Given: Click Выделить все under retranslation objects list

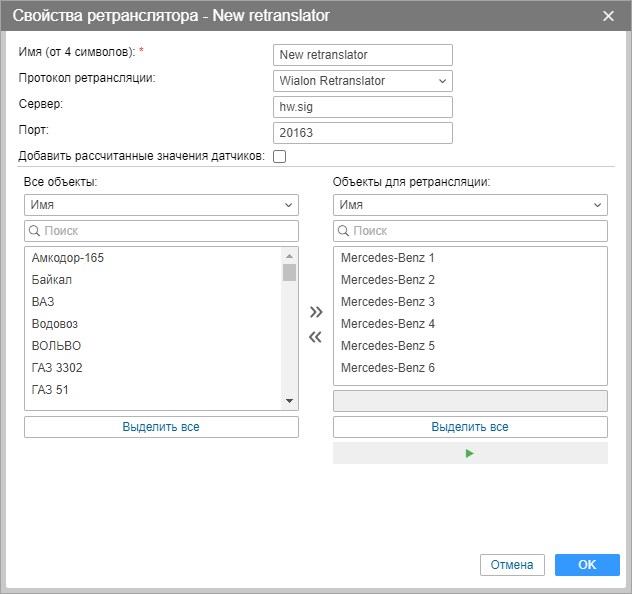Looking at the screenshot, I should pyautogui.click(x=470, y=427).
